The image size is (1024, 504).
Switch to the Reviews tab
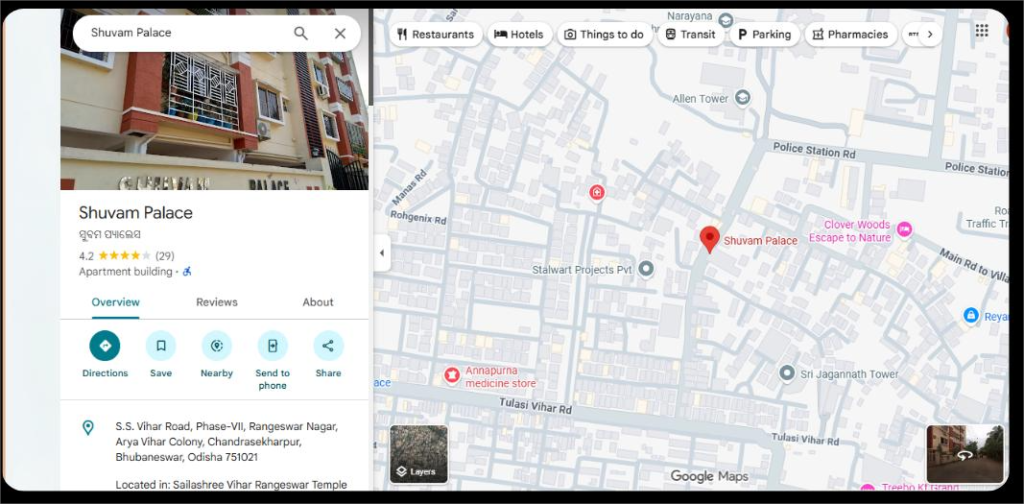coord(216,302)
